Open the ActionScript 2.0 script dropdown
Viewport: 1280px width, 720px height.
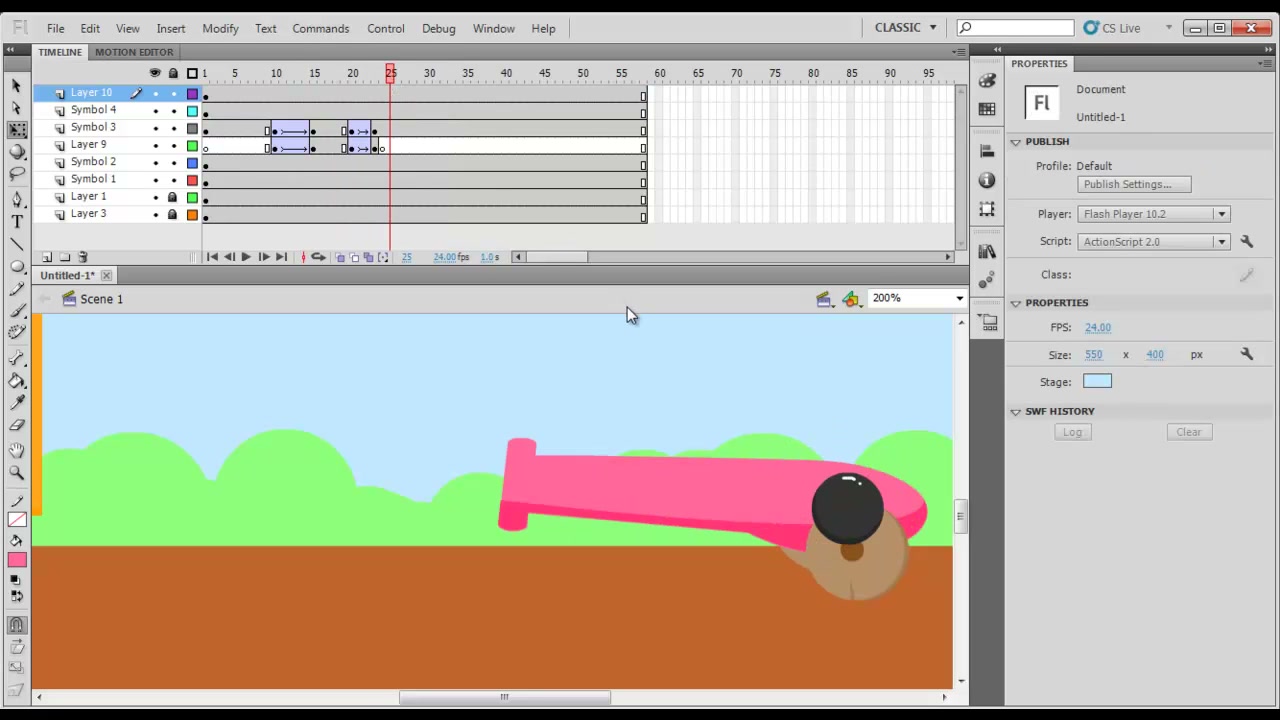point(1153,241)
